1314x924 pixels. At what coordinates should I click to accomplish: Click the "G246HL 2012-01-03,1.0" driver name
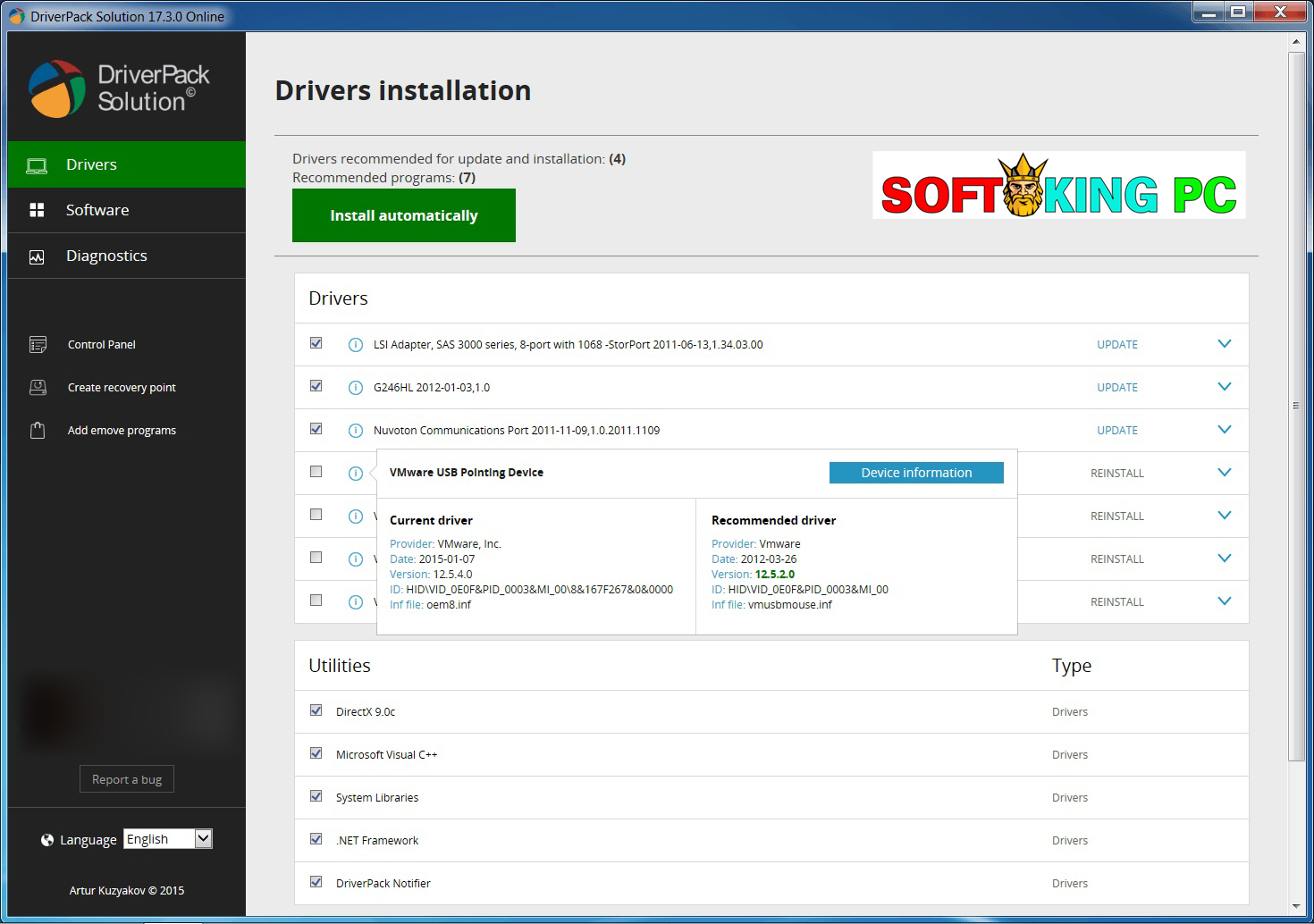tap(432, 388)
